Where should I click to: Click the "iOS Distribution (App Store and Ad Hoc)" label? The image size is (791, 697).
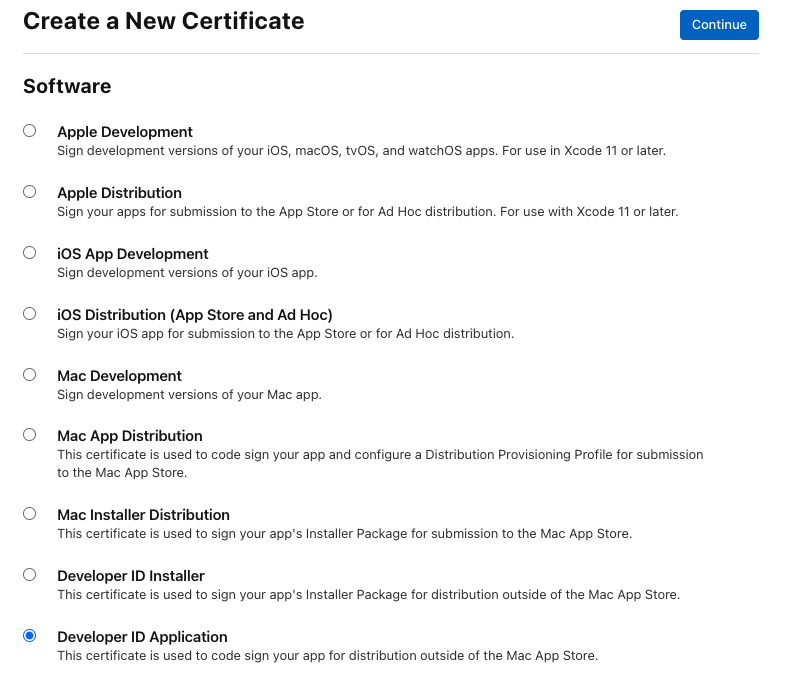(195, 315)
